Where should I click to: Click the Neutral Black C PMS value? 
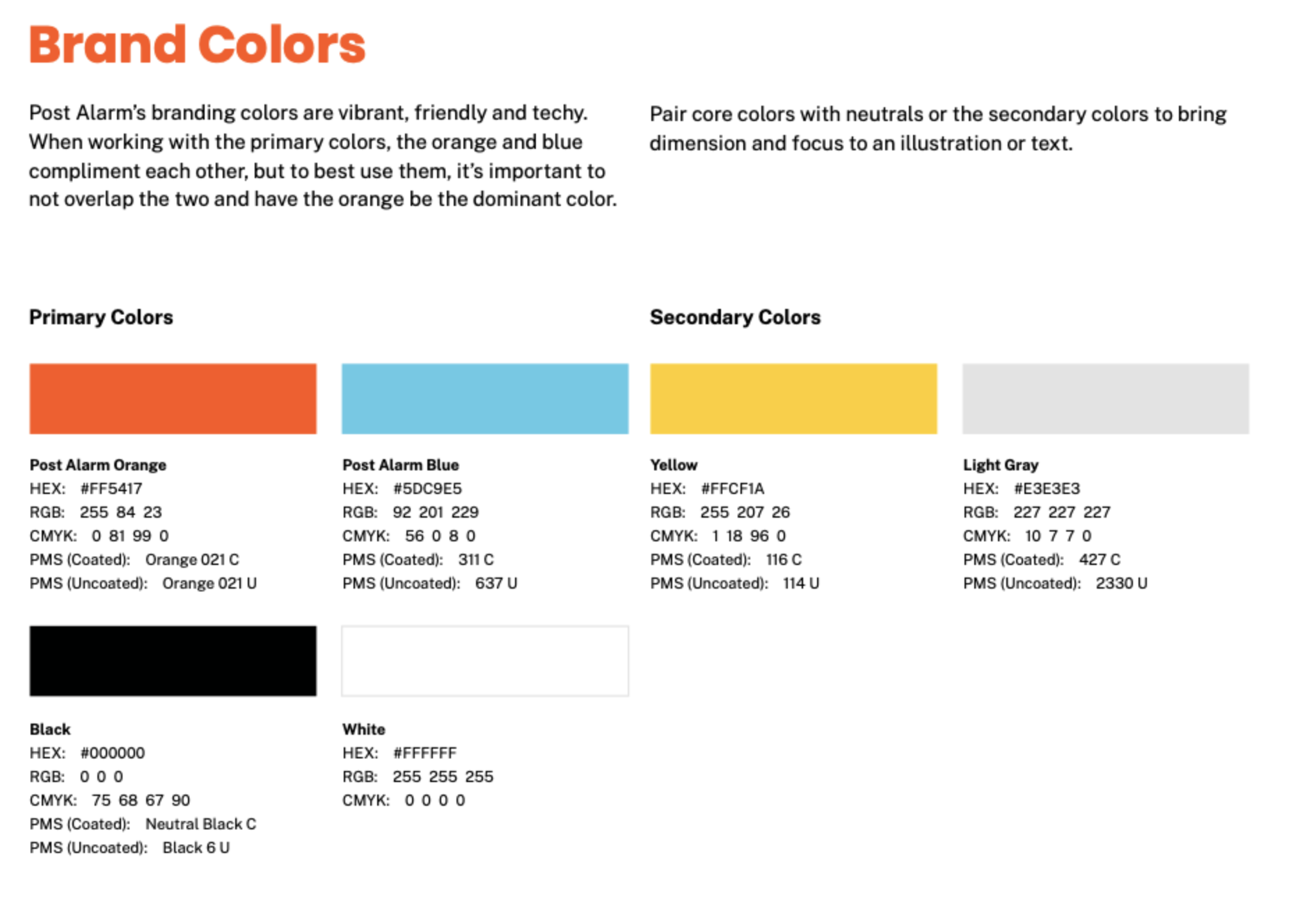(x=200, y=824)
